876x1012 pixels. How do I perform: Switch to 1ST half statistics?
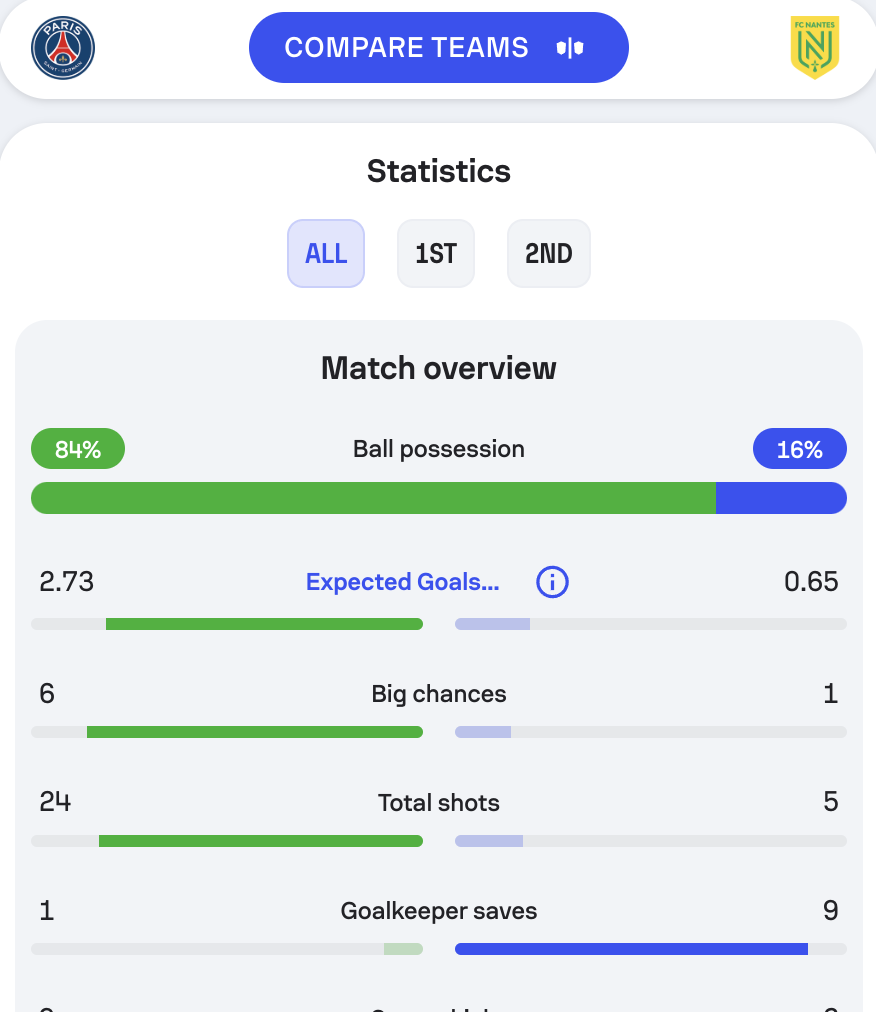(x=436, y=254)
